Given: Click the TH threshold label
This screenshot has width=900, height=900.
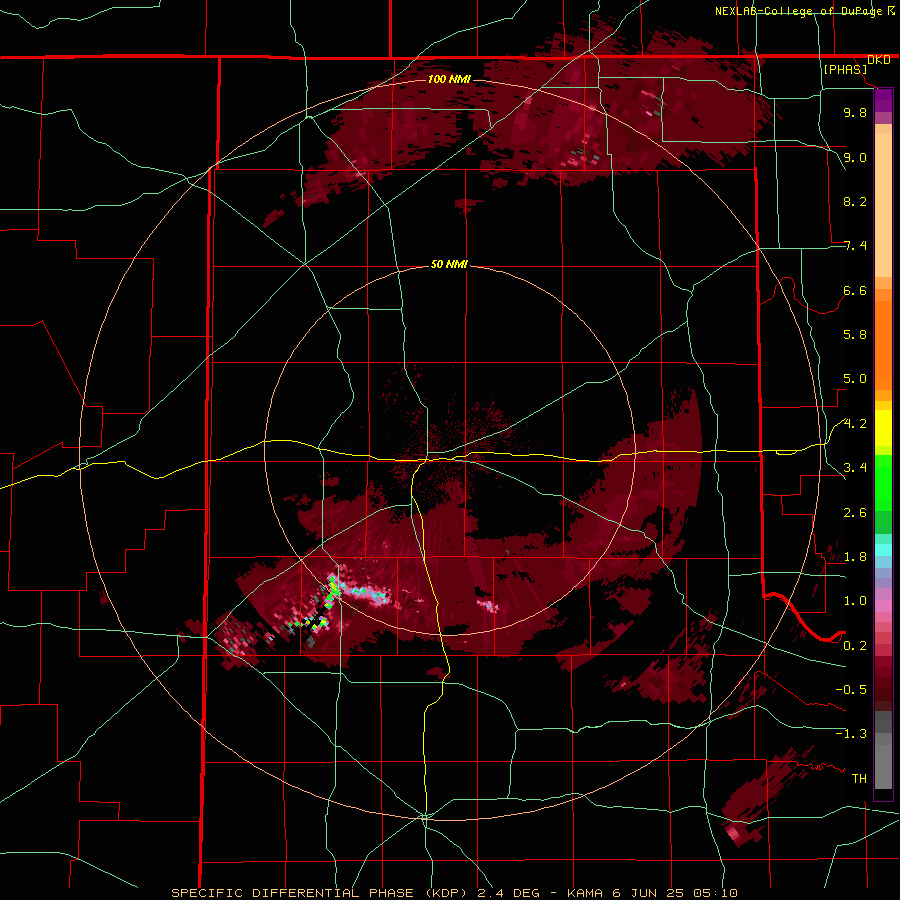Looking at the screenshot, I should (x=859, y=779).
